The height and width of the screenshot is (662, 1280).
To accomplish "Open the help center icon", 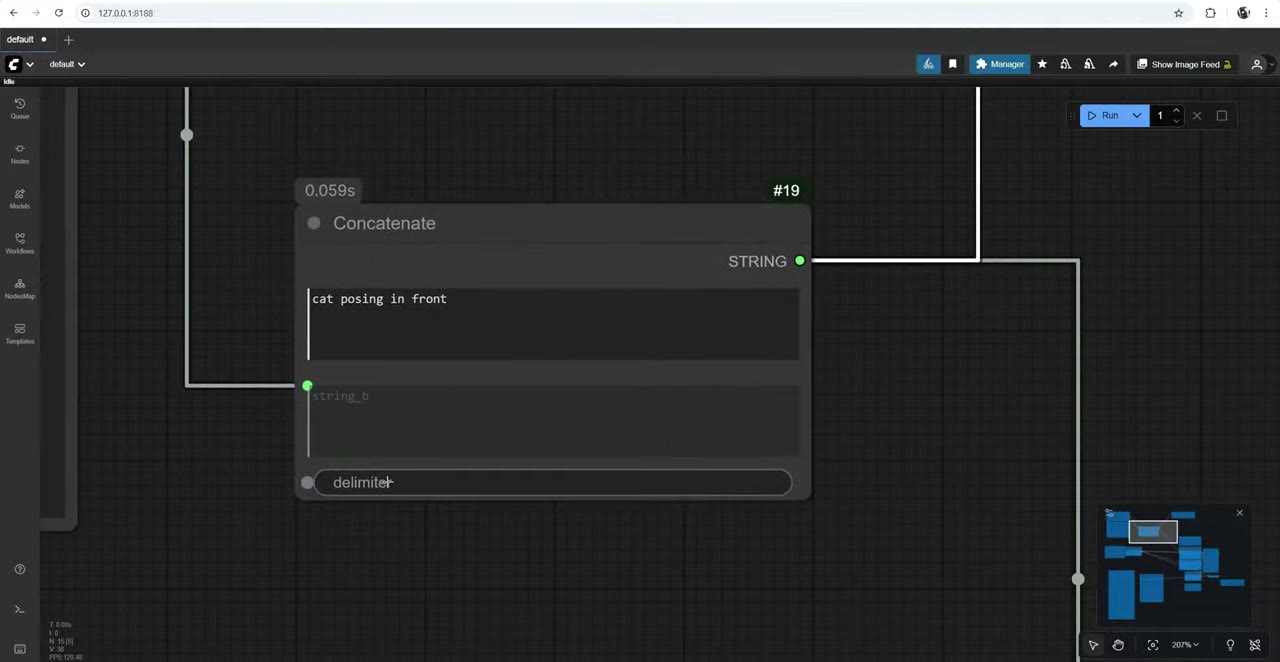I will 19,569.
